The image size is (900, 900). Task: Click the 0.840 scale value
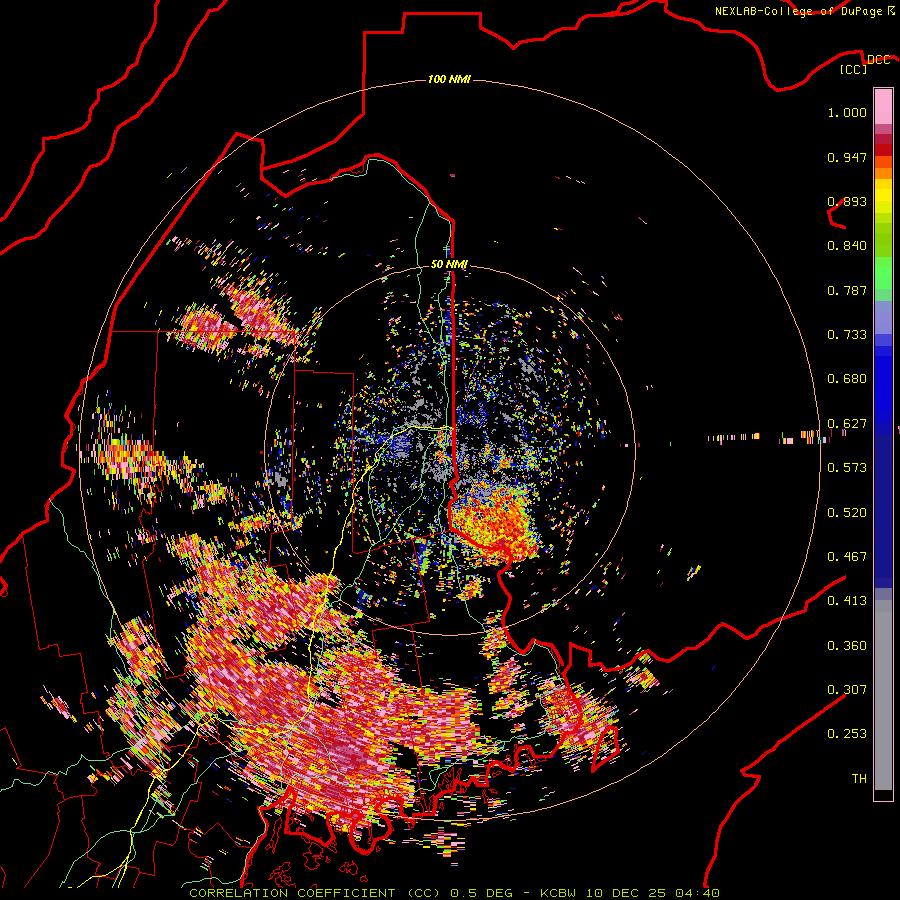[847, 246]
